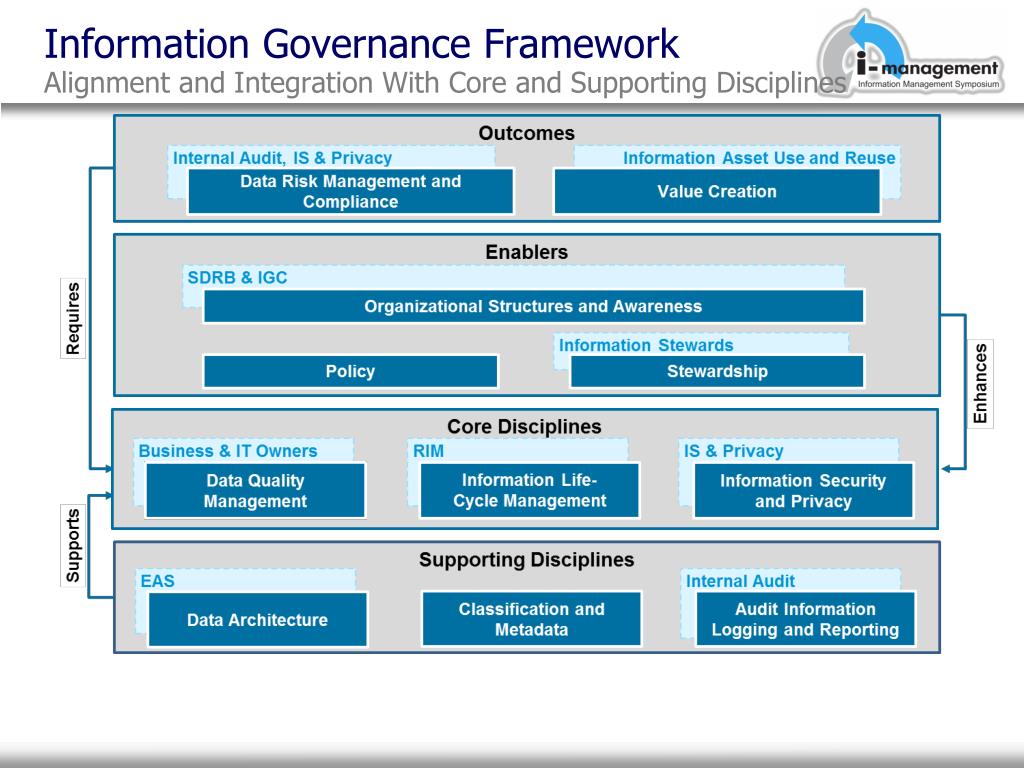
Task: Click the Requires connector label
Action: point(73,319)
